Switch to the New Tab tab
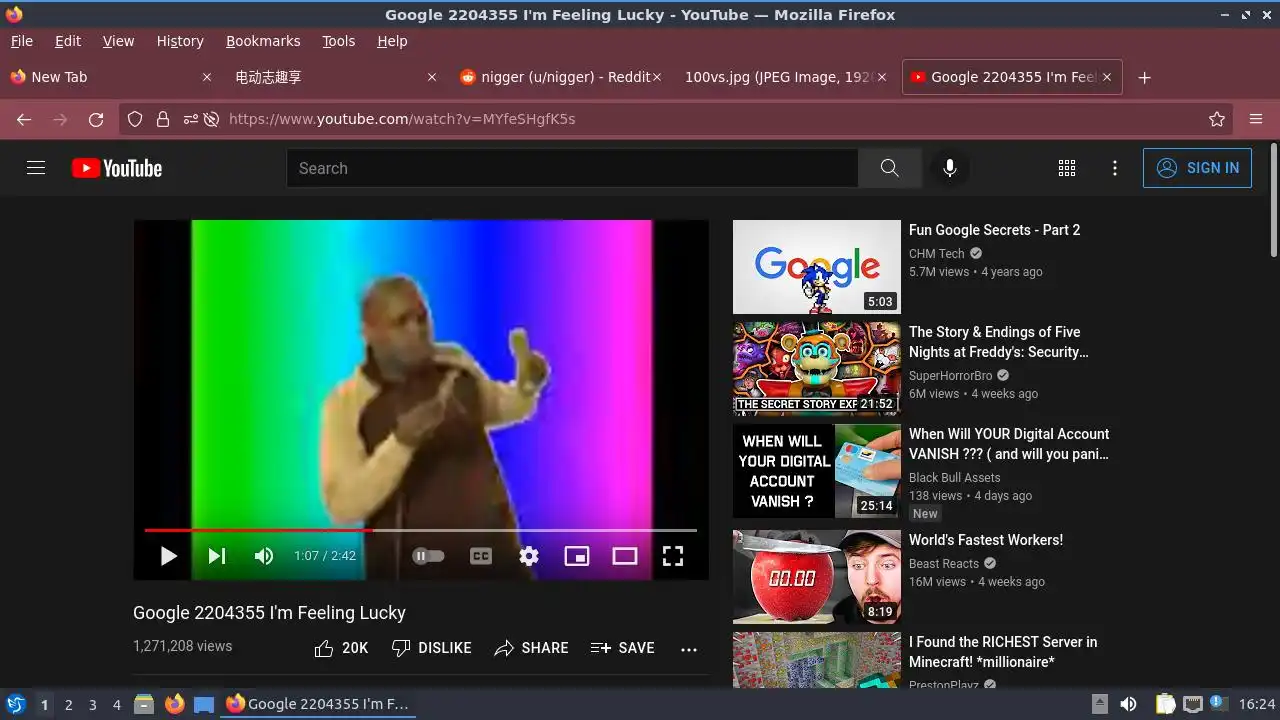 click(110, 77)
